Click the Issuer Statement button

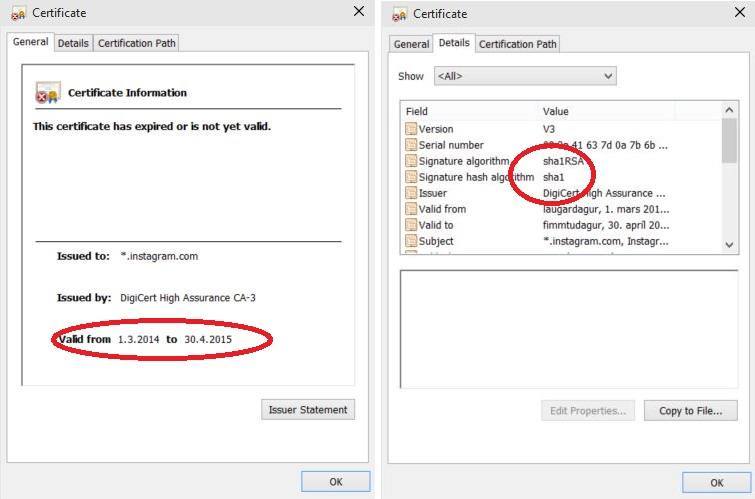point(308,410)
